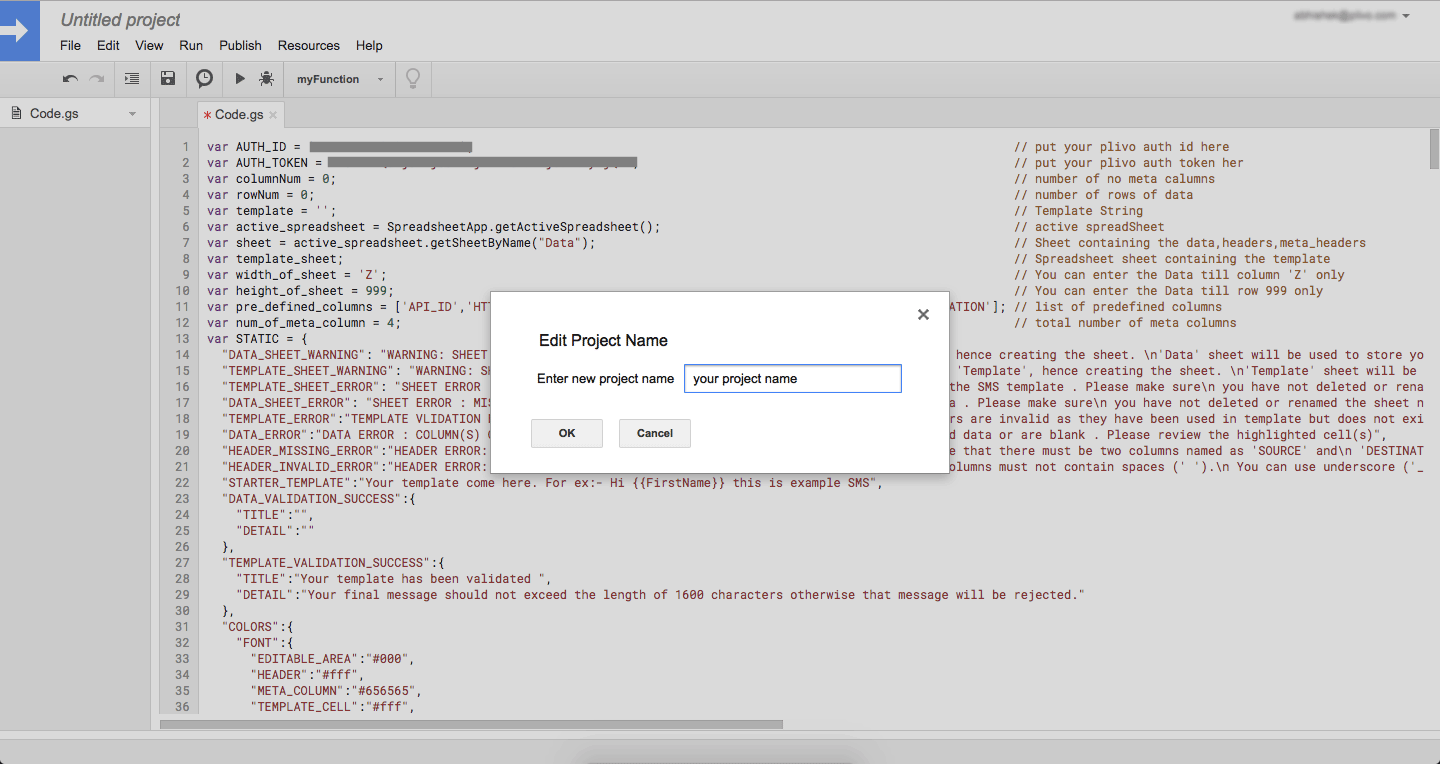Open the Resources menu

(x=308, y=46)
